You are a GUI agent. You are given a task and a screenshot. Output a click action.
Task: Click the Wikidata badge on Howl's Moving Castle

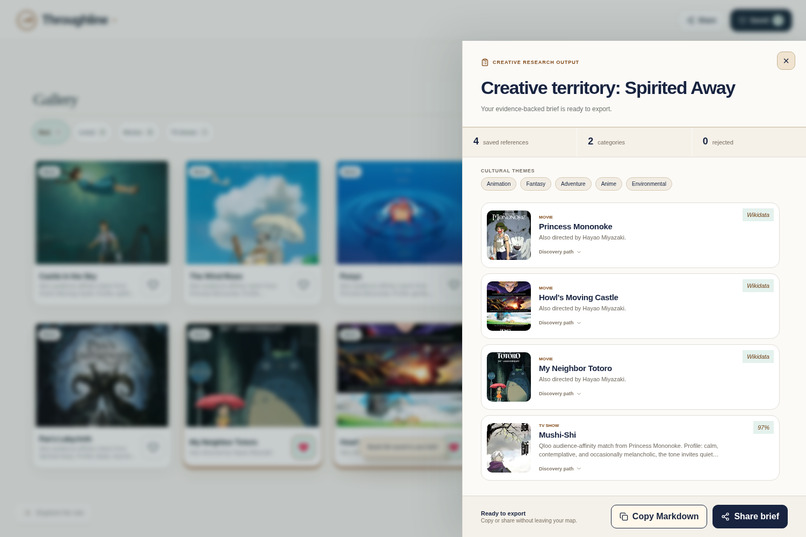(758, 286)
